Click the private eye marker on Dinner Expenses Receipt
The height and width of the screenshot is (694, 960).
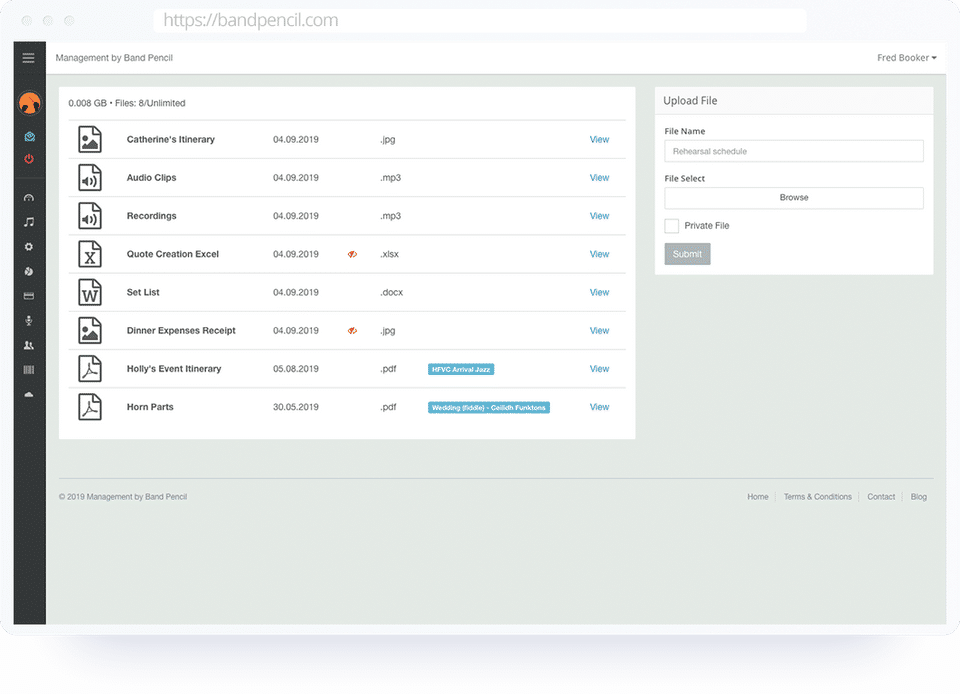click(352, 330)
